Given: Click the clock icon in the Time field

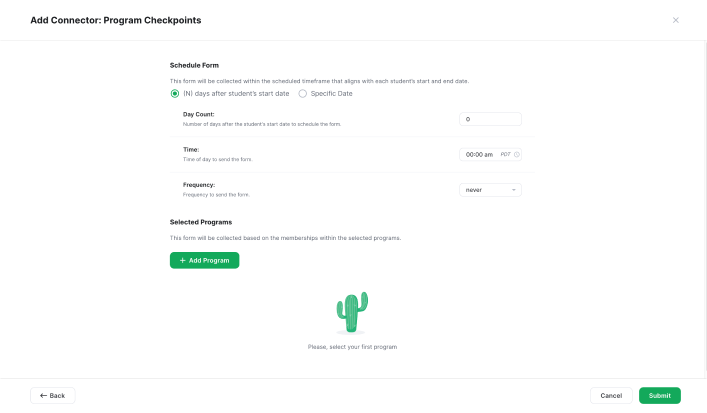Looking at the screenshot, I should 517,154.
